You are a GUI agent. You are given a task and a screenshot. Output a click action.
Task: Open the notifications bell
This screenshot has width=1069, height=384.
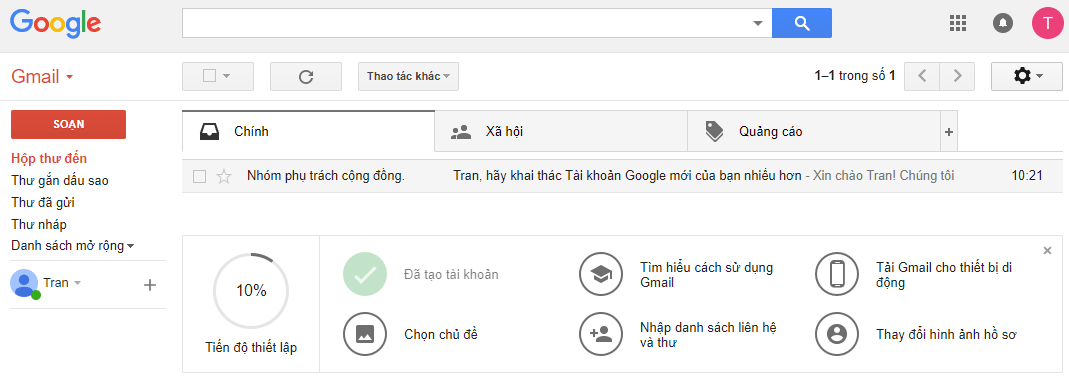[x=1002, y=23]
